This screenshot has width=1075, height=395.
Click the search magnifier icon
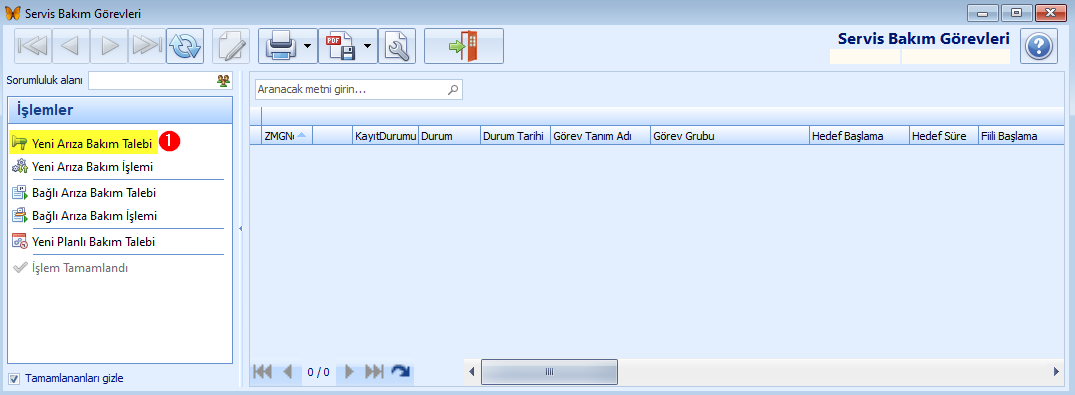(x=452, y=89)
